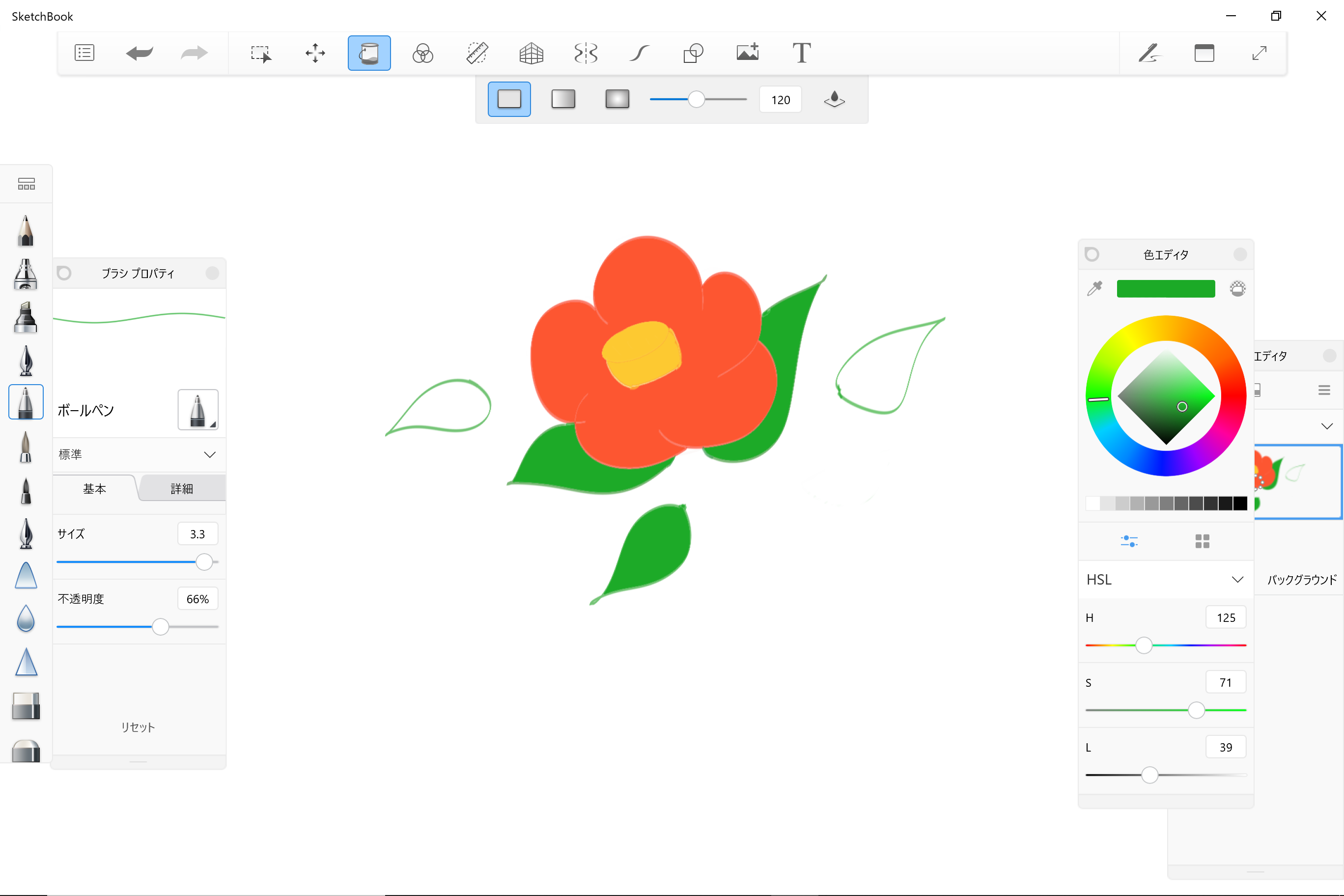The width and height of the screenshot is (1344, 896).
Task: Click the バックグラウンド layer label
Action: tap(1302, 580)
